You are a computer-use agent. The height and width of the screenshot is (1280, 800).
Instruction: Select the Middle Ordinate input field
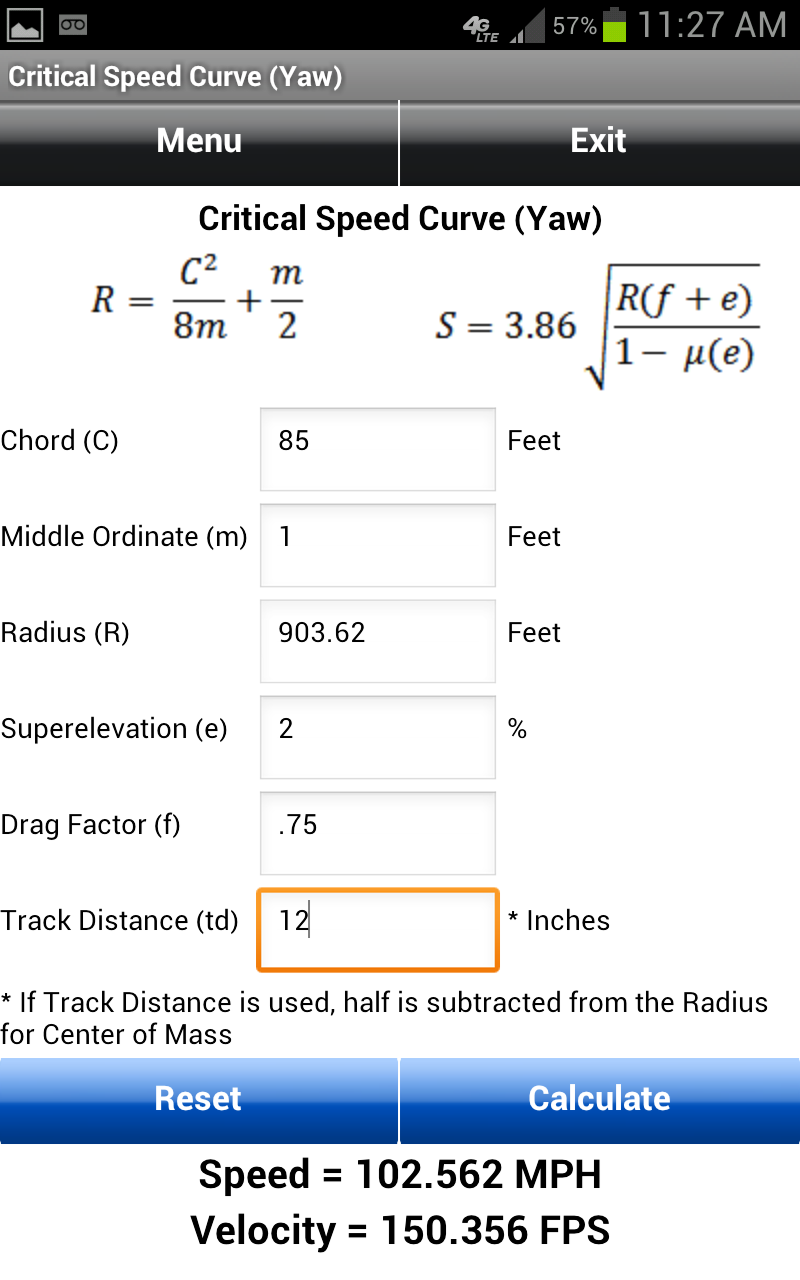click(377, 544)
